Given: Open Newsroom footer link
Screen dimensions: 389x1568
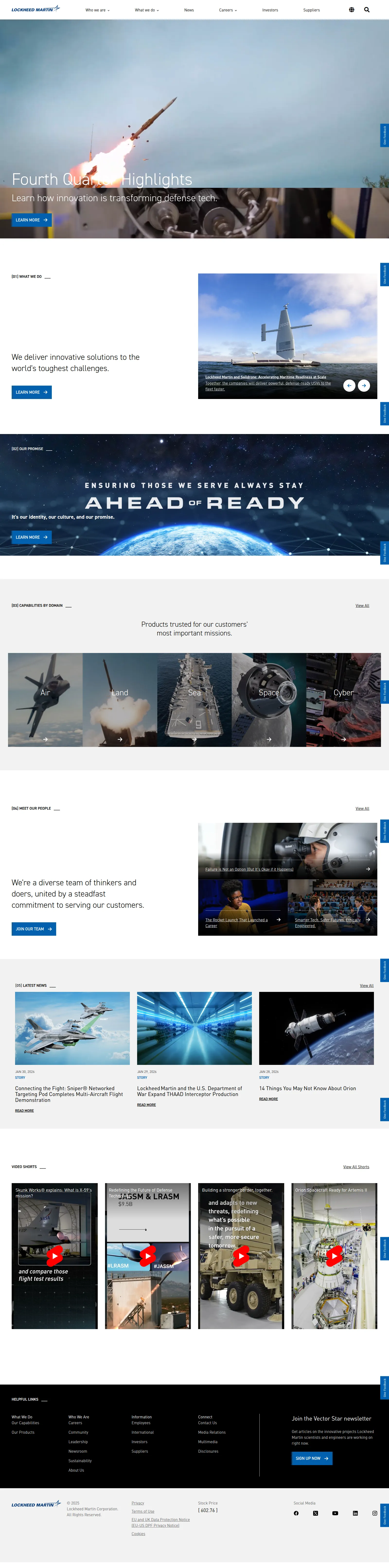Looking at the screenshot, I should [78, 1451].
